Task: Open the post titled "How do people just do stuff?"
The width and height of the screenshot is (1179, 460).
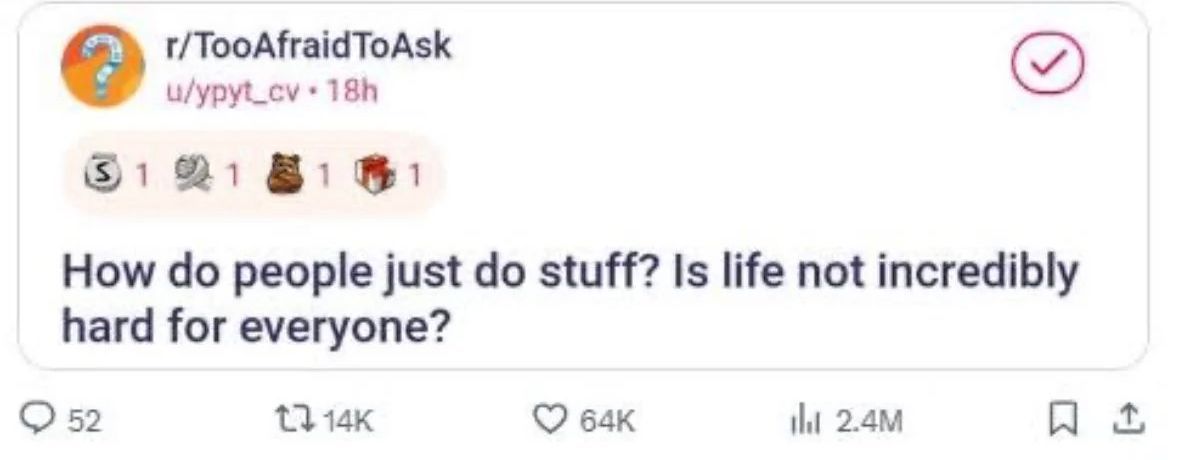Action: (570, 299)
